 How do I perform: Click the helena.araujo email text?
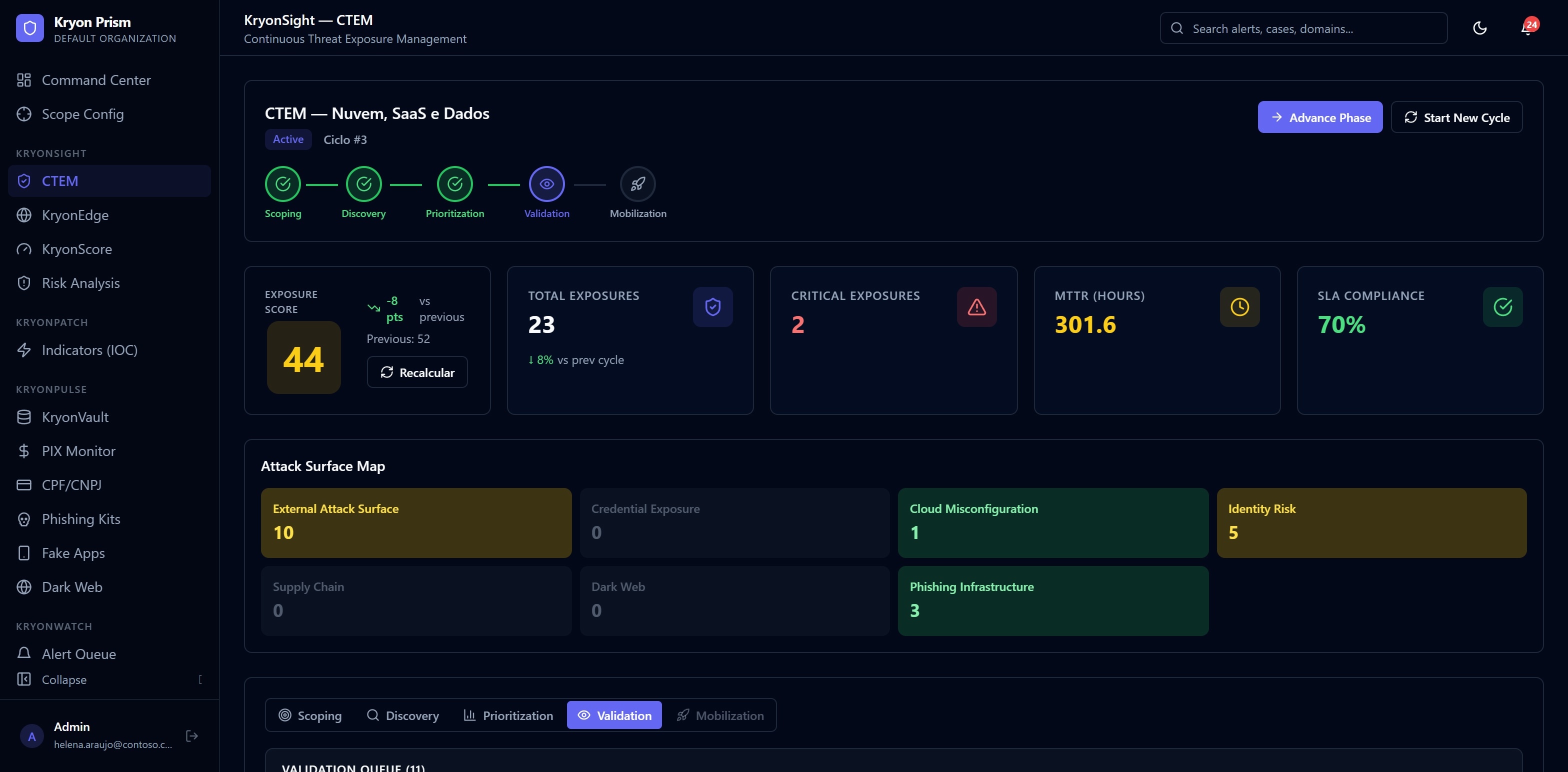[x=112, y=744]
